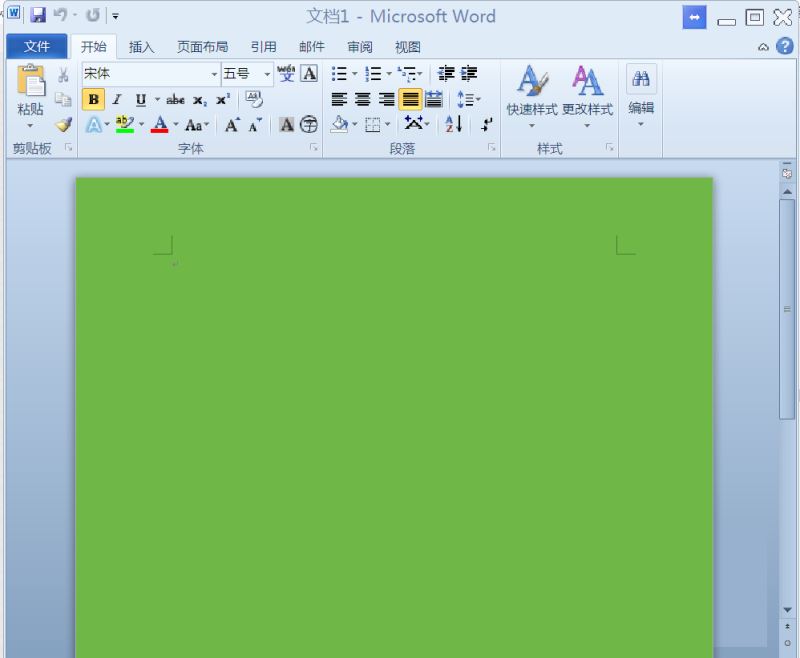Switch to 审阅 Review tab

(360, 47)
